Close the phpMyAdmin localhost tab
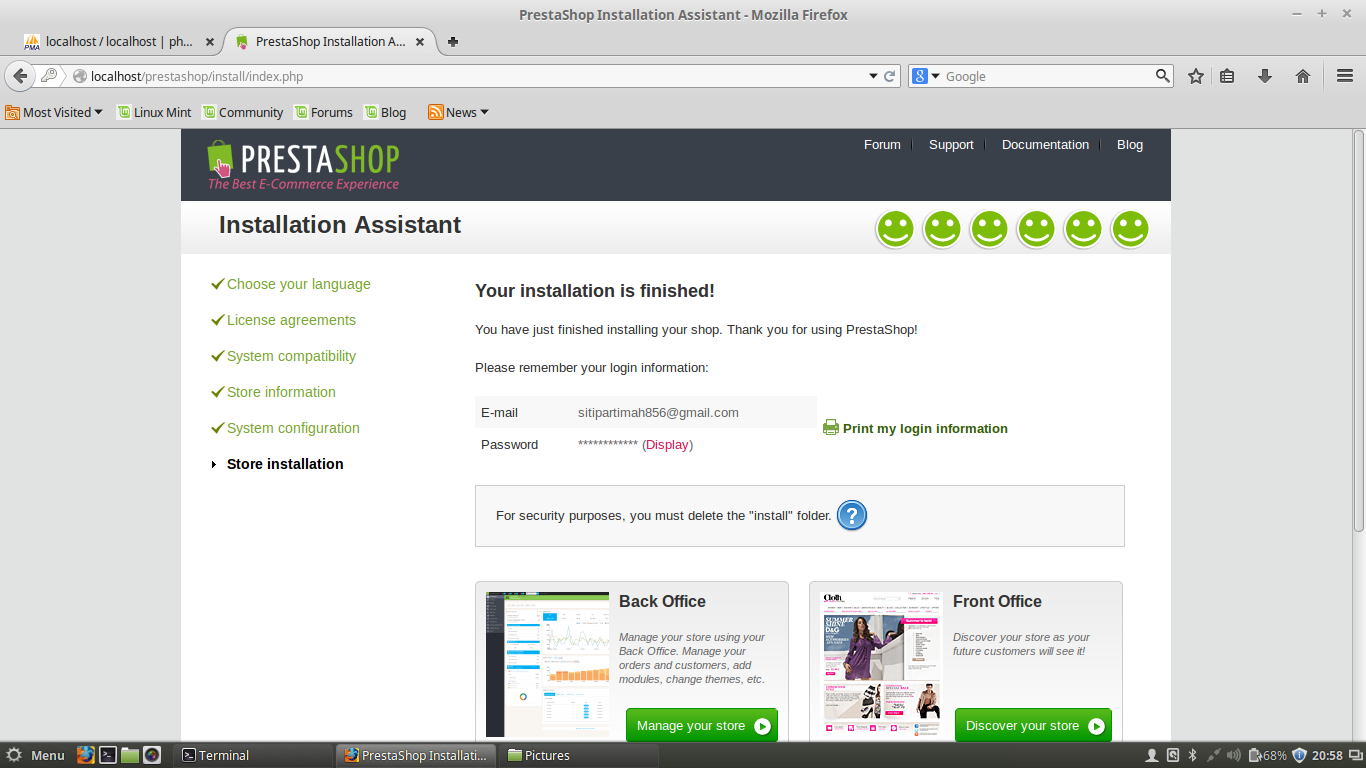Image resolution: width=1366 pixels, height=768 pixels. click(210, 42)
